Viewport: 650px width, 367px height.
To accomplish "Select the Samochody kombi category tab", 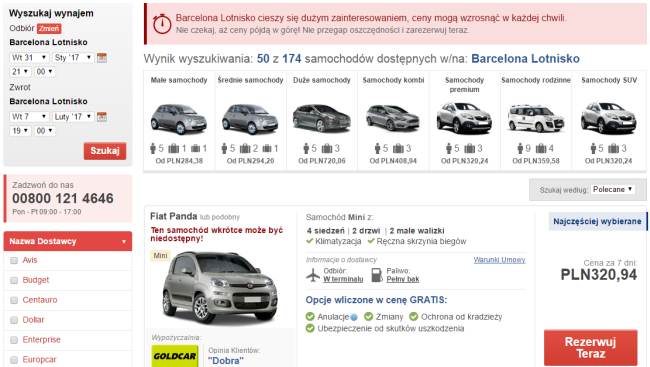I will point(393,121).
